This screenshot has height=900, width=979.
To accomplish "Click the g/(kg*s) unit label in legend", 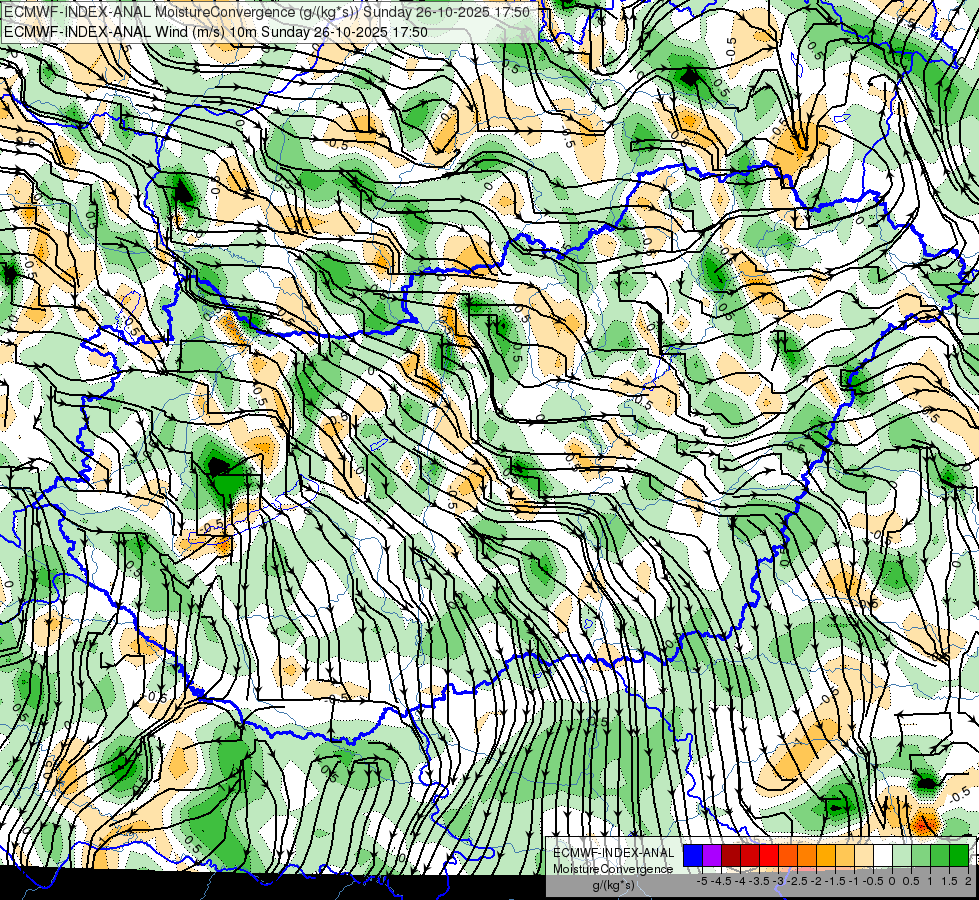I will tap(613, 885).
